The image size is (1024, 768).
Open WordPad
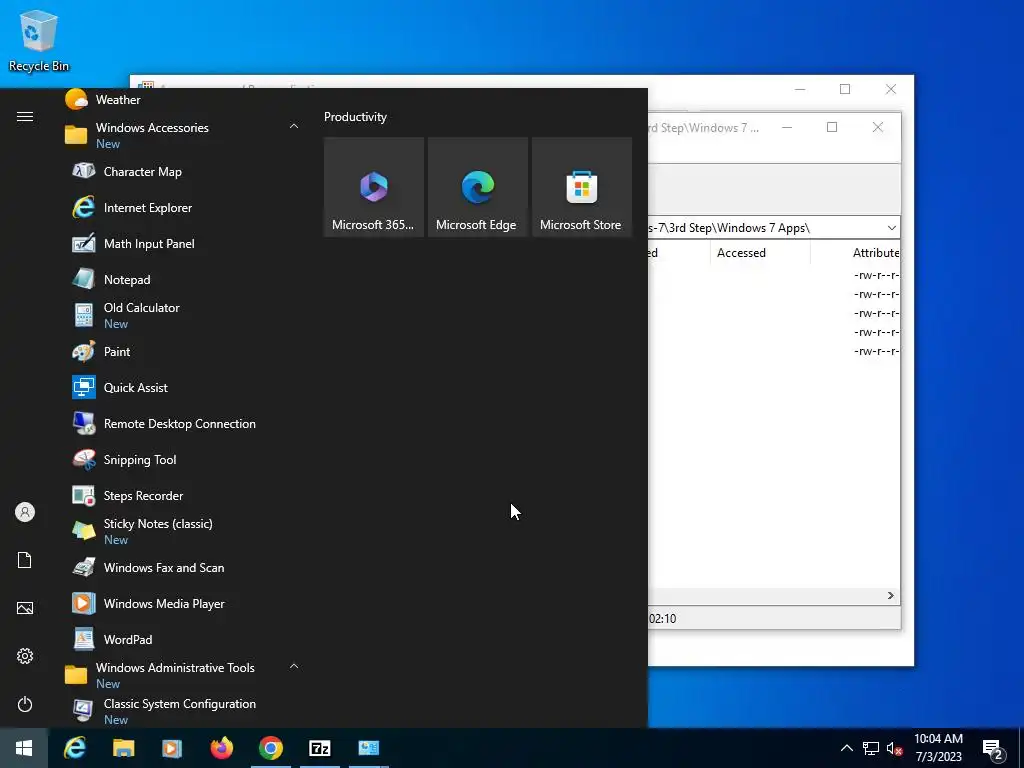128,639
